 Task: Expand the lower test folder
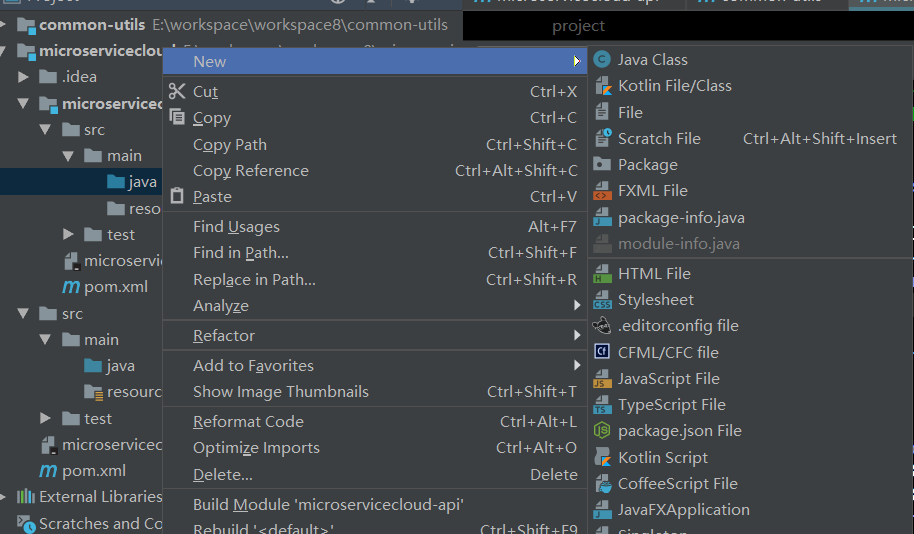(45, 418)
